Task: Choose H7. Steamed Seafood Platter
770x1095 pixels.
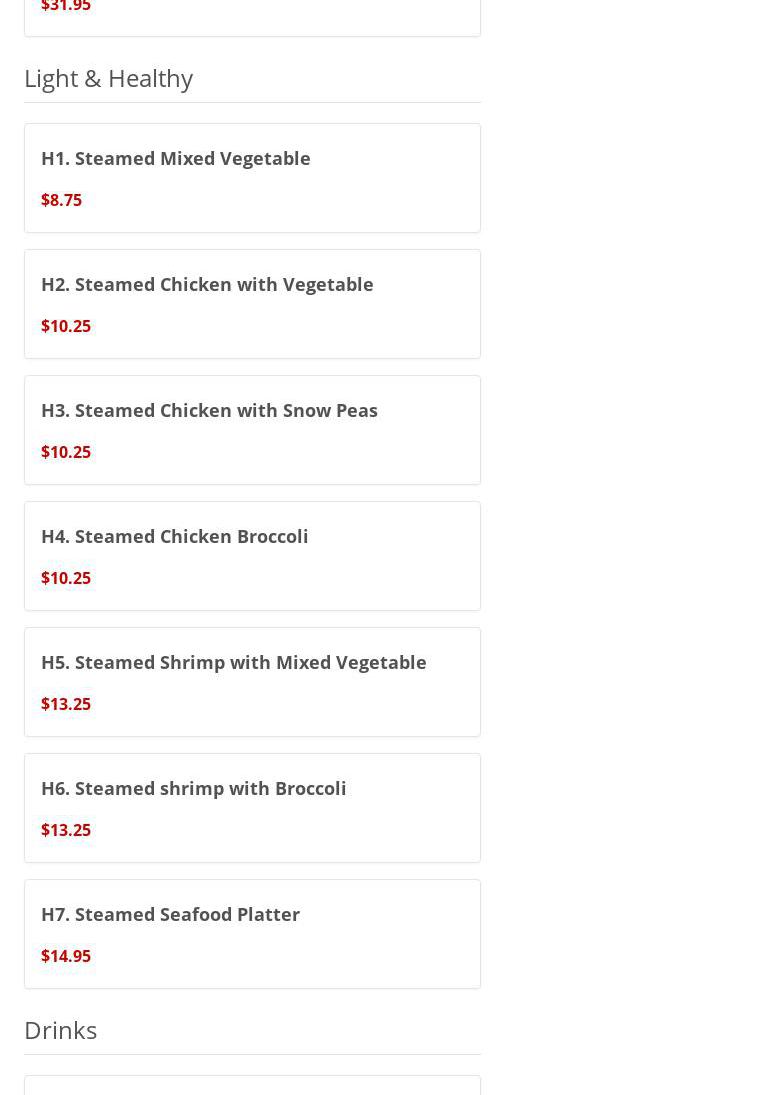Action: pyautogui.click(x=171, y=914)
